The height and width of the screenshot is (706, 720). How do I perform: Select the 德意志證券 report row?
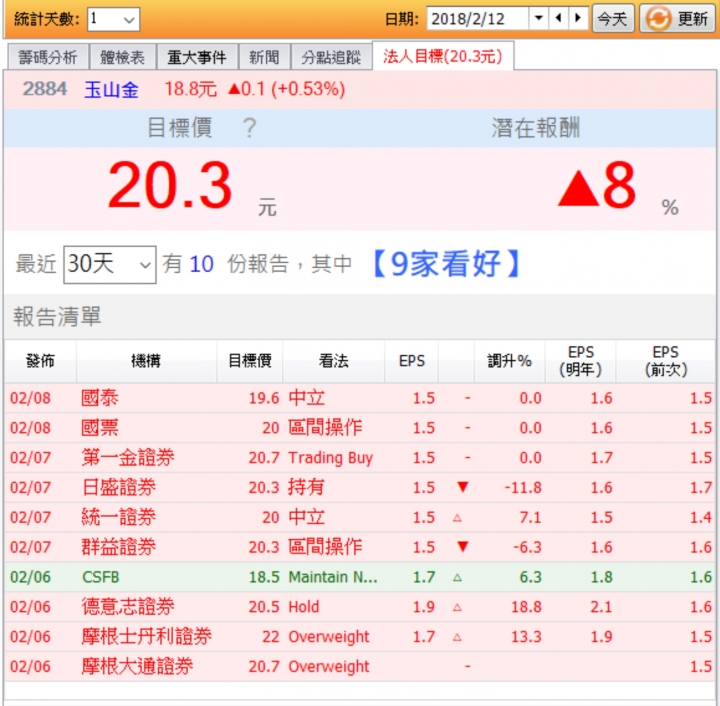(360, 607)
